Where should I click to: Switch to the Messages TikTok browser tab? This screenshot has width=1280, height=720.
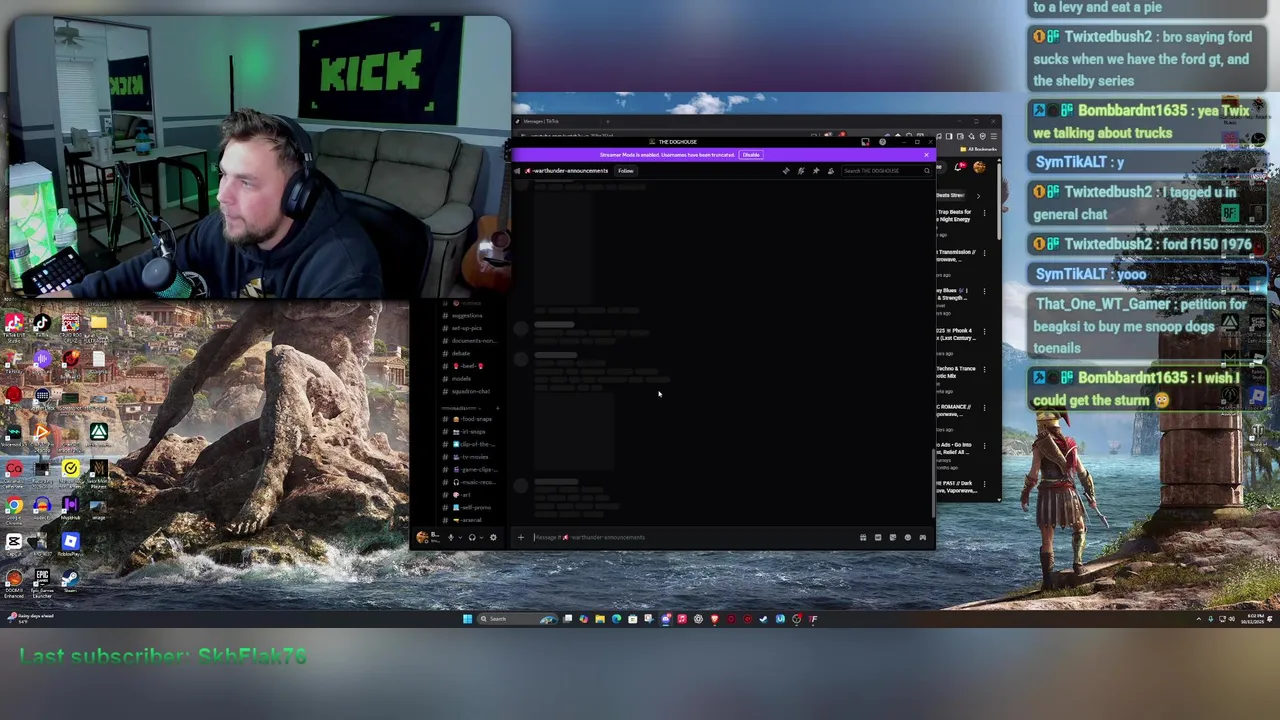(x=555, y=121)
